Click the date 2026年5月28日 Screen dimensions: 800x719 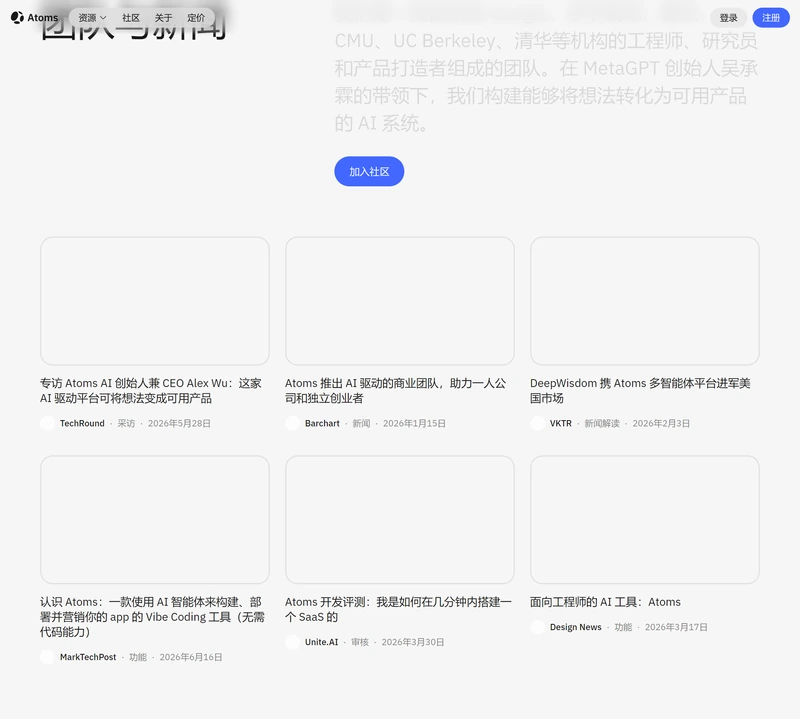click(x=179, y=424)
